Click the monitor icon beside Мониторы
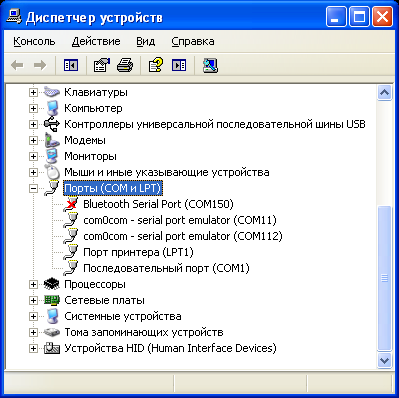Viewport: 399px width, 398px height. pos(52,156)
